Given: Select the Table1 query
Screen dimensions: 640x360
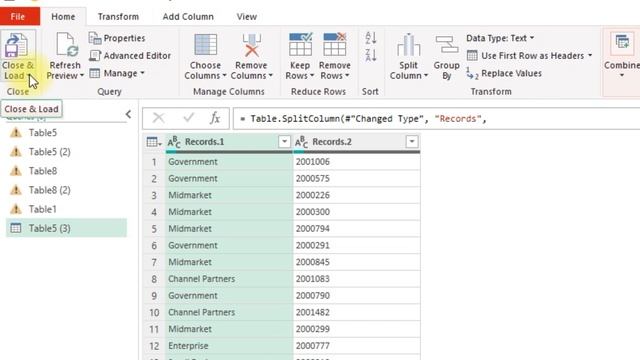Looking at the screenshot, I should point(66,209).
